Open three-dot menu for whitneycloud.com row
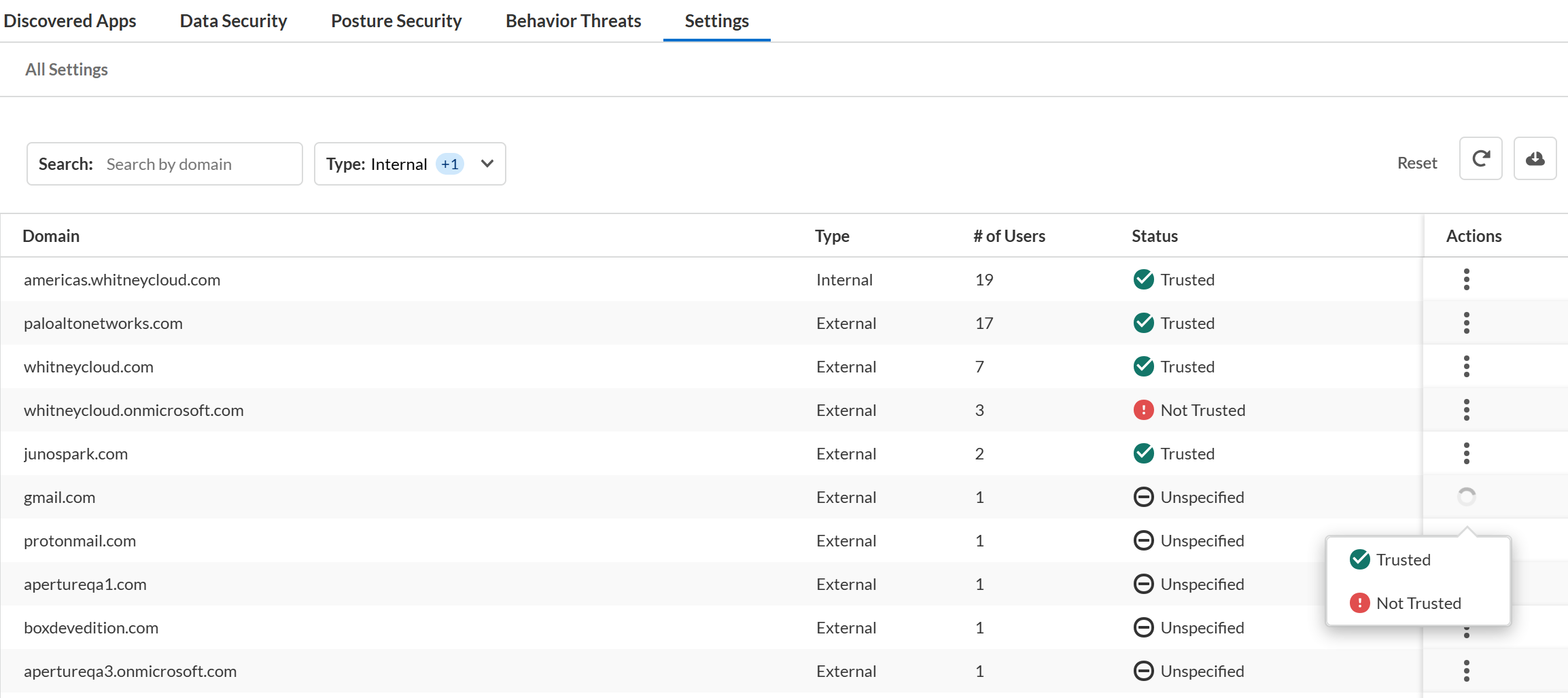This screenshot has width=1568, height=698. (x=1466, y=366)
